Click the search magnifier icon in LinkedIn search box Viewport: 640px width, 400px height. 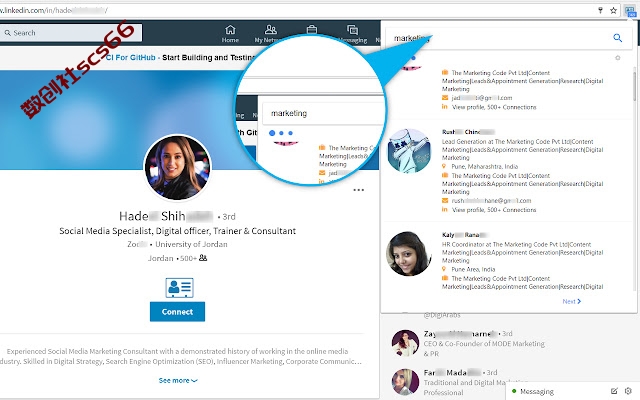pos(7,33)
